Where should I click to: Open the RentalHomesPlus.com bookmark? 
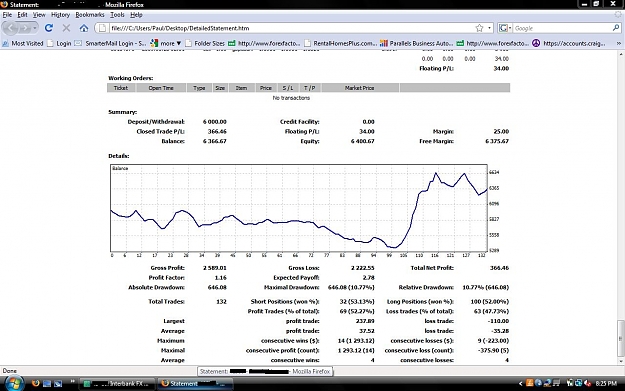[340, 43]
